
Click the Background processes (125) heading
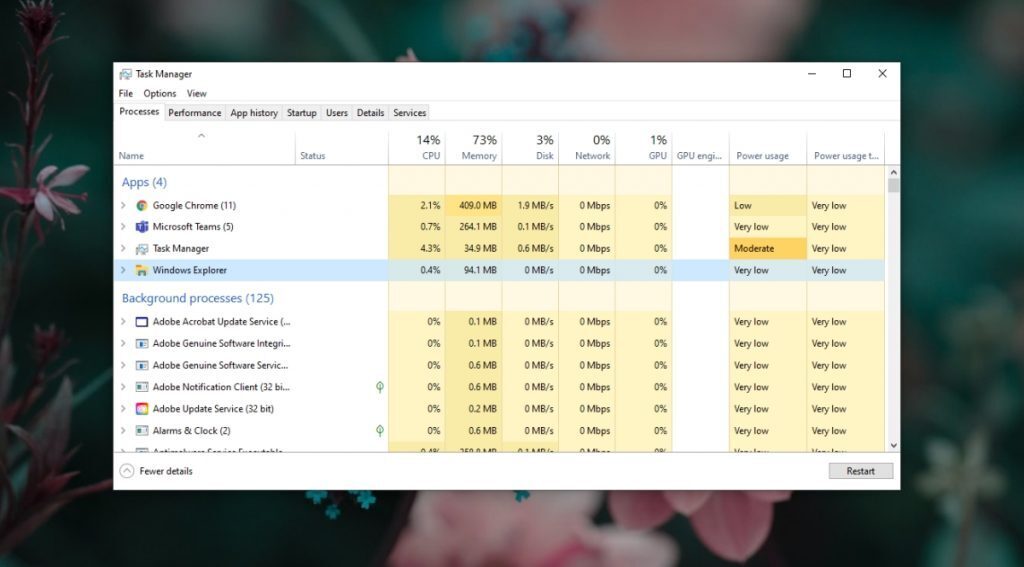[x=198, y=299]
